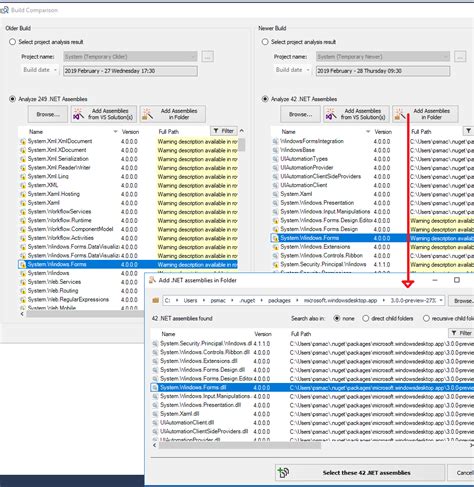Select Newer Build project analysis result radio

click(265, 42)
